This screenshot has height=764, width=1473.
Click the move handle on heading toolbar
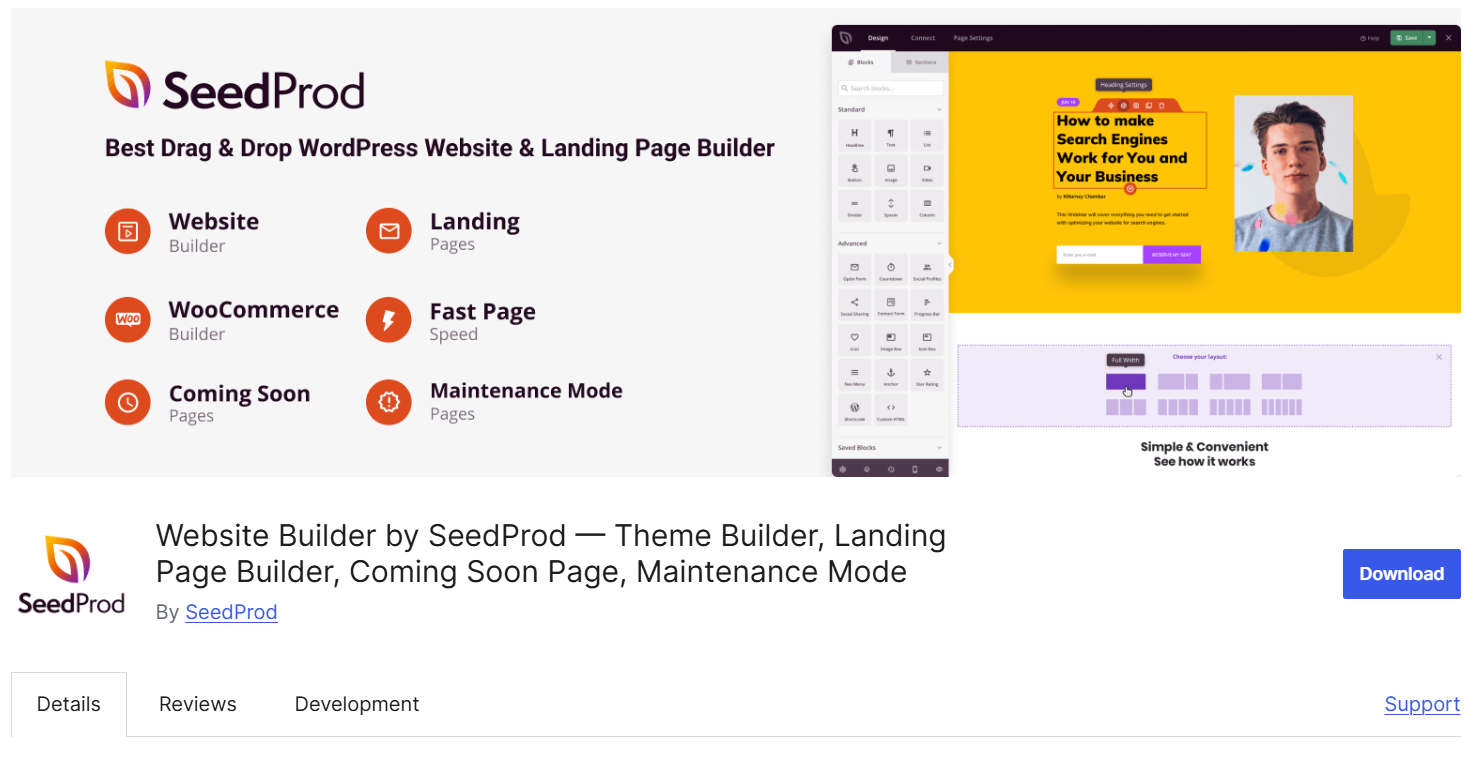click(x=1111, y=106)
